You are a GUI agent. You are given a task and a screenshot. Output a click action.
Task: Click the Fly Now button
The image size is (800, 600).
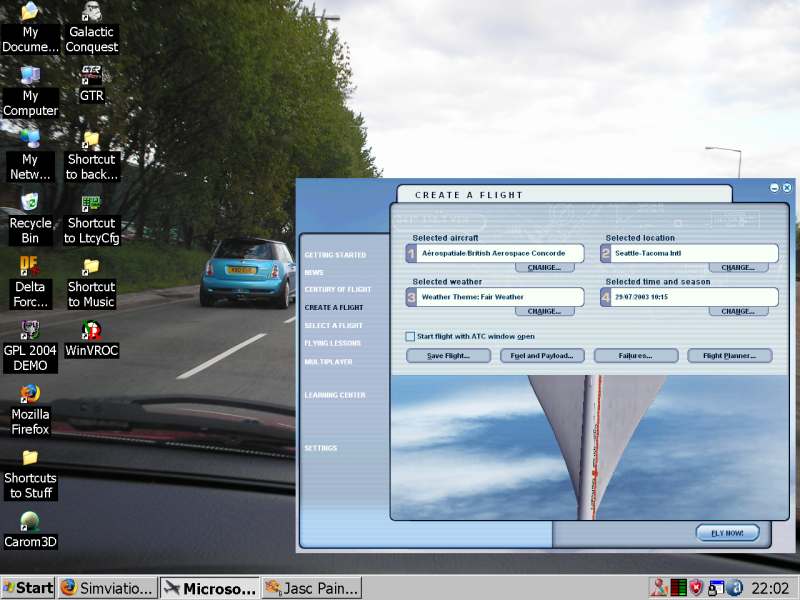(728, 533)
